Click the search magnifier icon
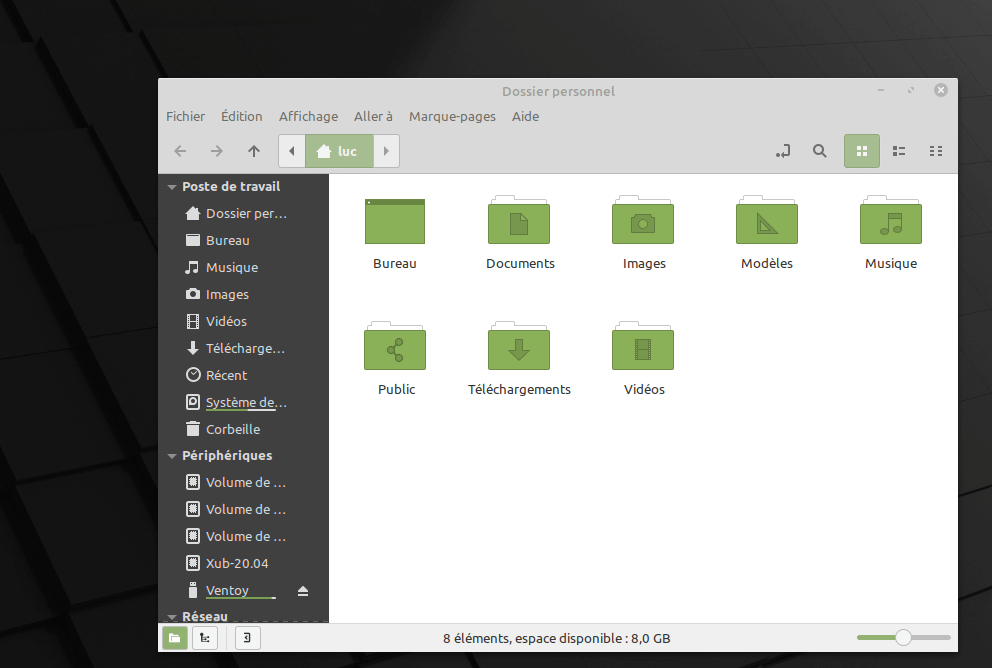This screenshot has height=668, width=992. point(819,151)
